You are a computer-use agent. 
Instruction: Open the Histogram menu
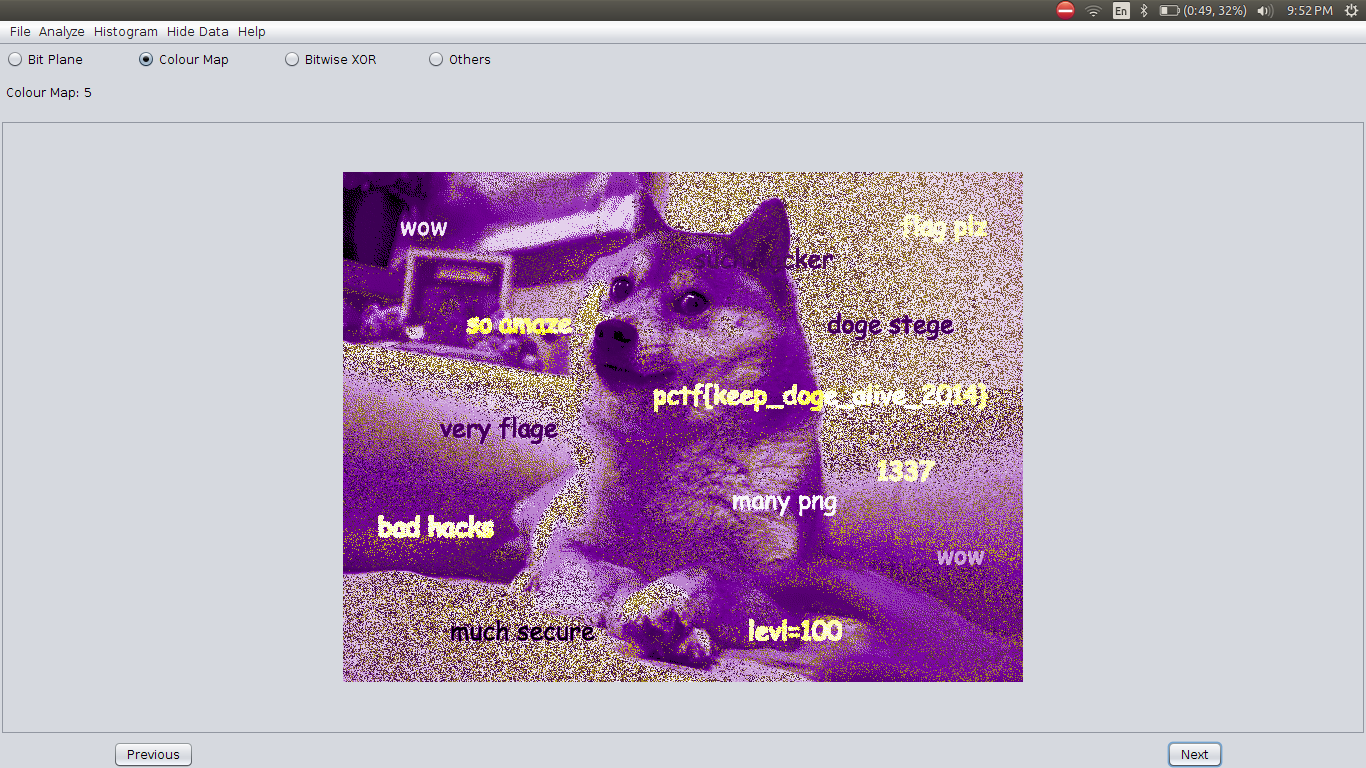pyautogui.click(x=126, y=32)
